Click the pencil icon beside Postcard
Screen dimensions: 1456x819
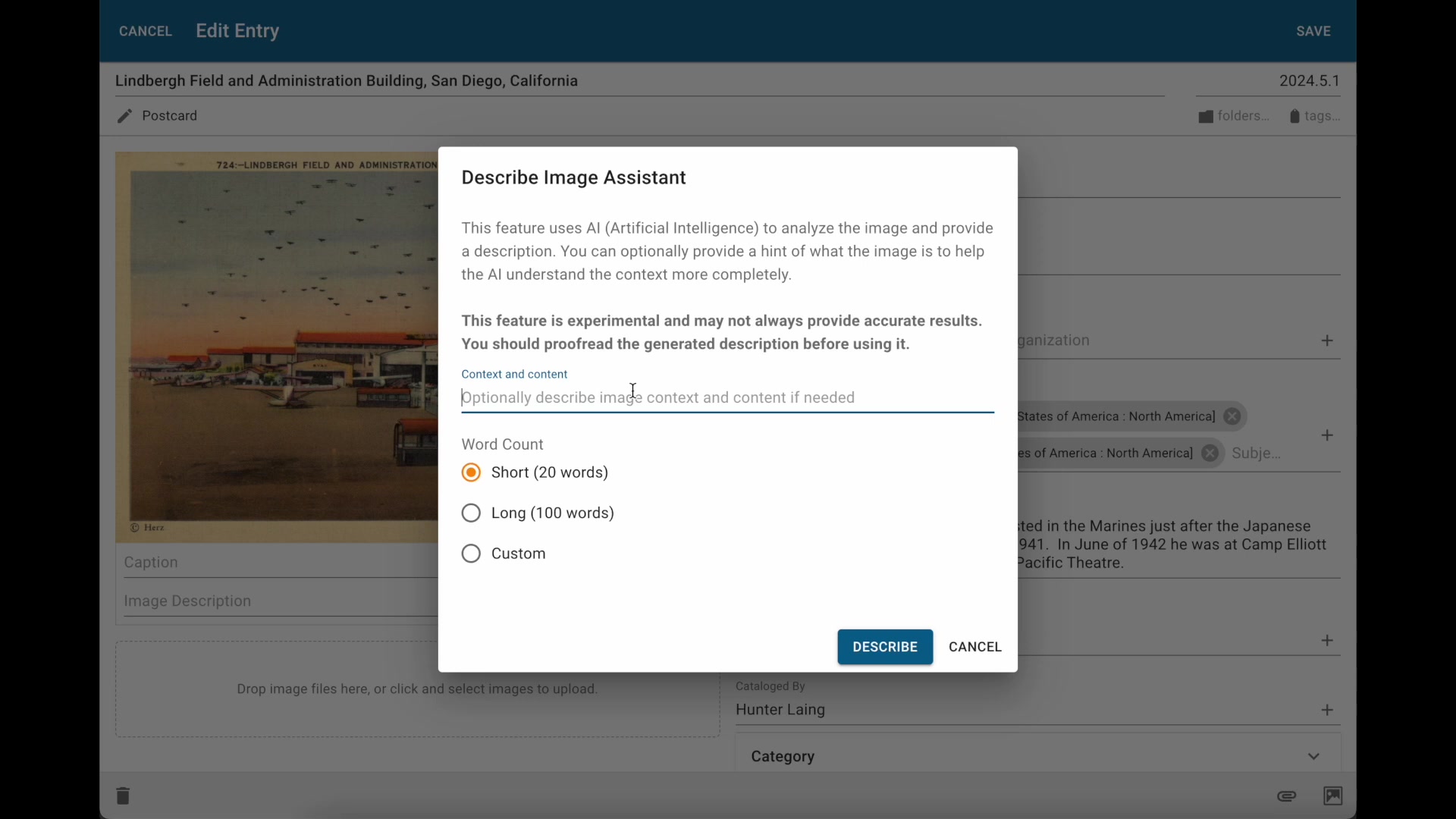[124, 116]
